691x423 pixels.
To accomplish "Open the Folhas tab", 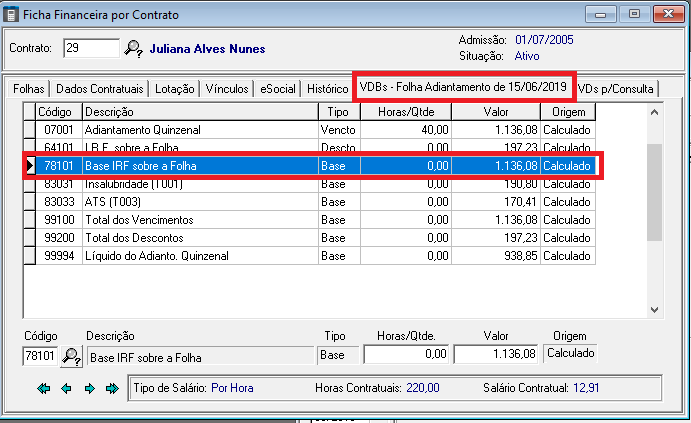I will [x=28, y=89].
